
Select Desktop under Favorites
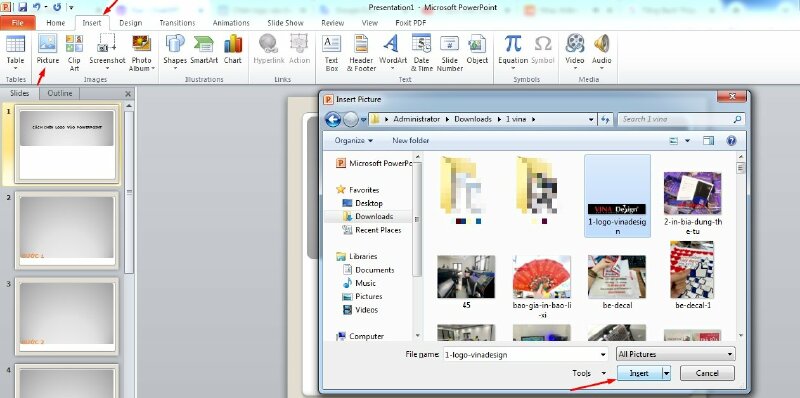click(368, 203)
